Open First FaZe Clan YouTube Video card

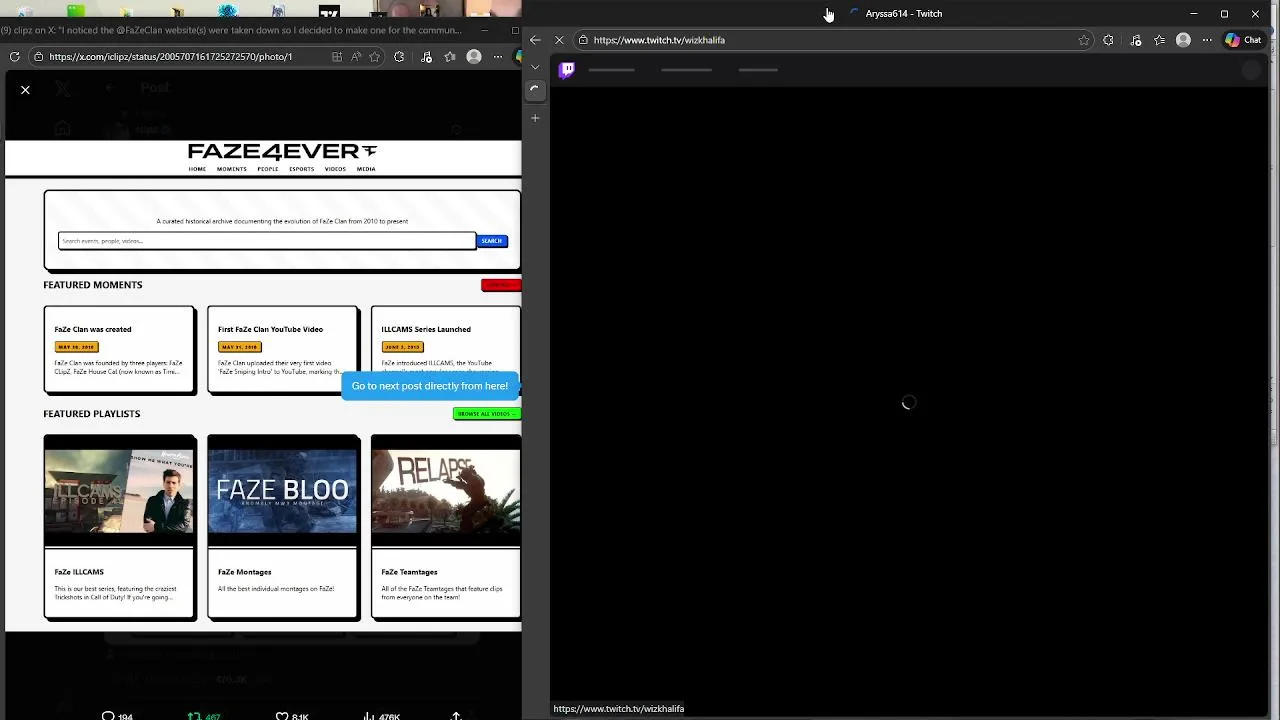[x=283, y=350]
